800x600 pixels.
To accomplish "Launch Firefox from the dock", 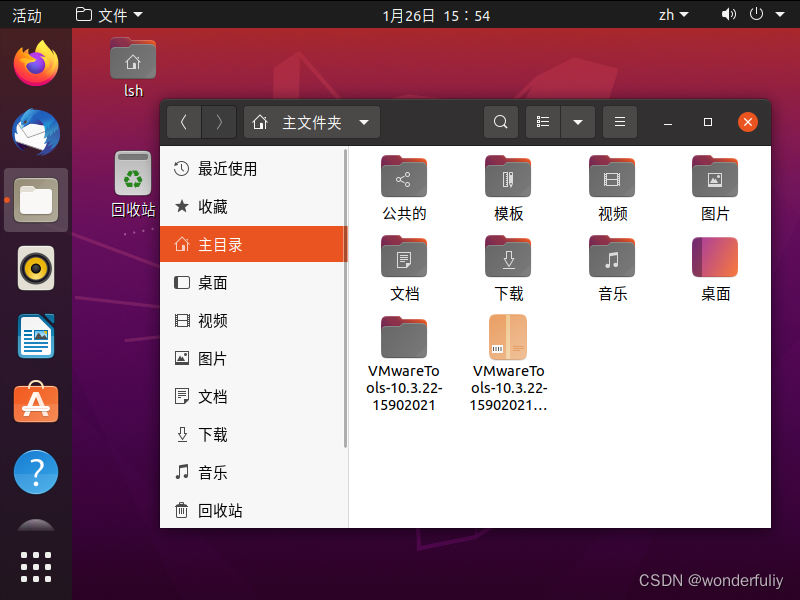I will pyautogui.click(x=36, y=64).
